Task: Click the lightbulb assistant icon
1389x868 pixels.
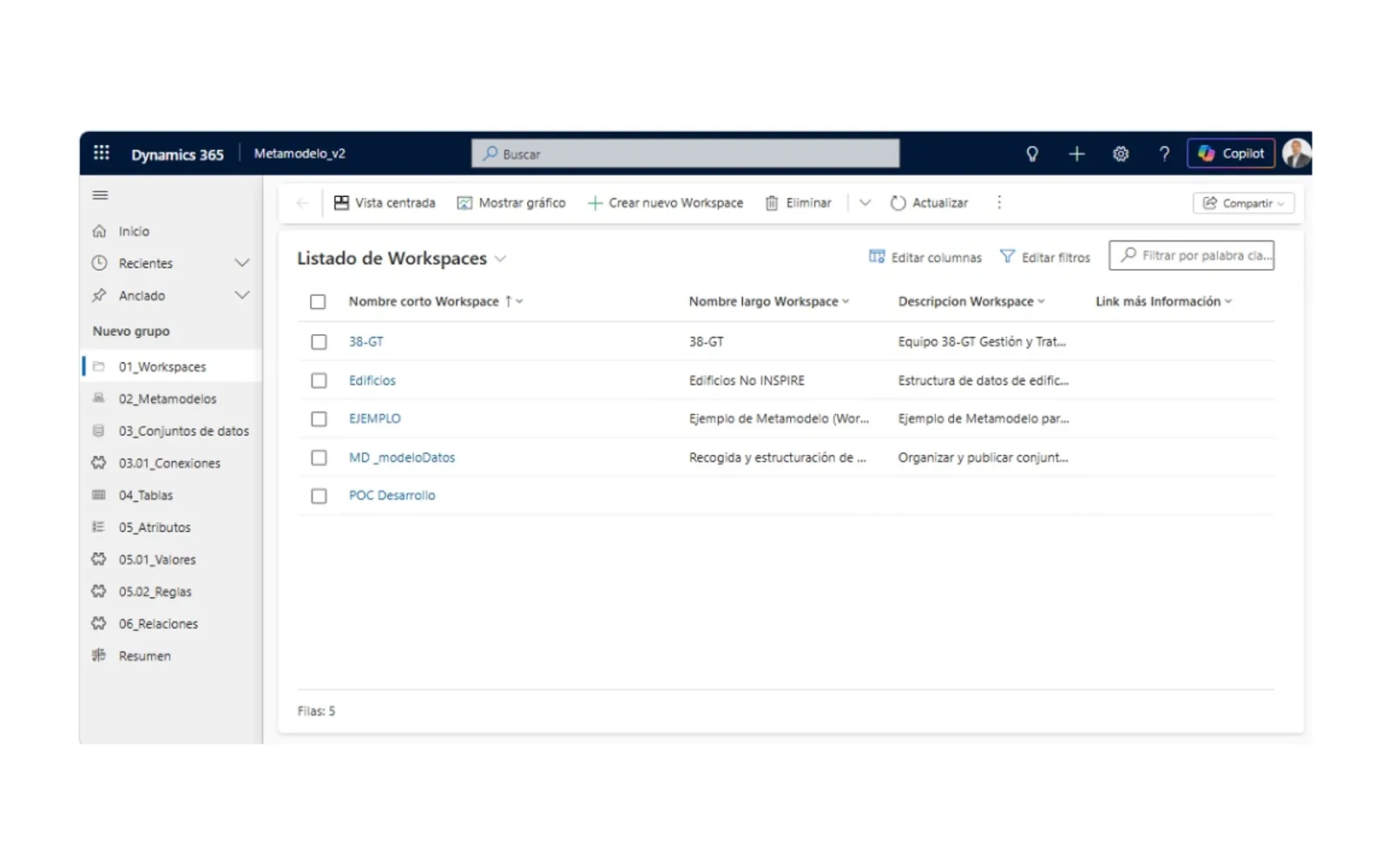Action: [x=1032, y=154]
